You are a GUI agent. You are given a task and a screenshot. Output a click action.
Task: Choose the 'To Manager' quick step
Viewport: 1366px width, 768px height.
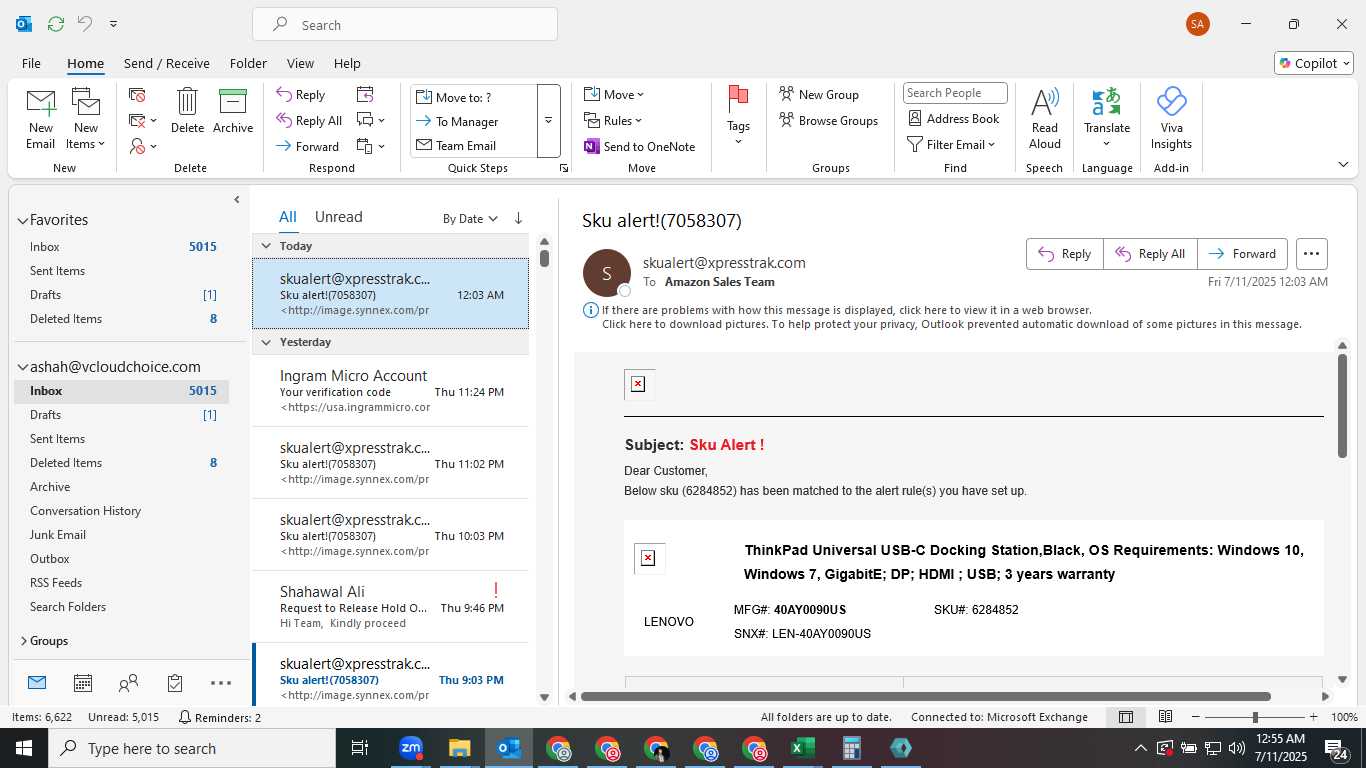point(473,121)
